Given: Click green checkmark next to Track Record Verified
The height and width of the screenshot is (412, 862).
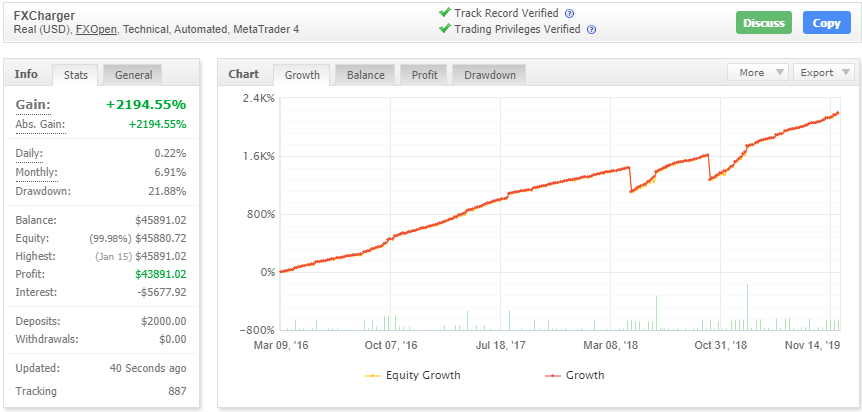Looking at the screenshot, I should click(x=444, y=13).
